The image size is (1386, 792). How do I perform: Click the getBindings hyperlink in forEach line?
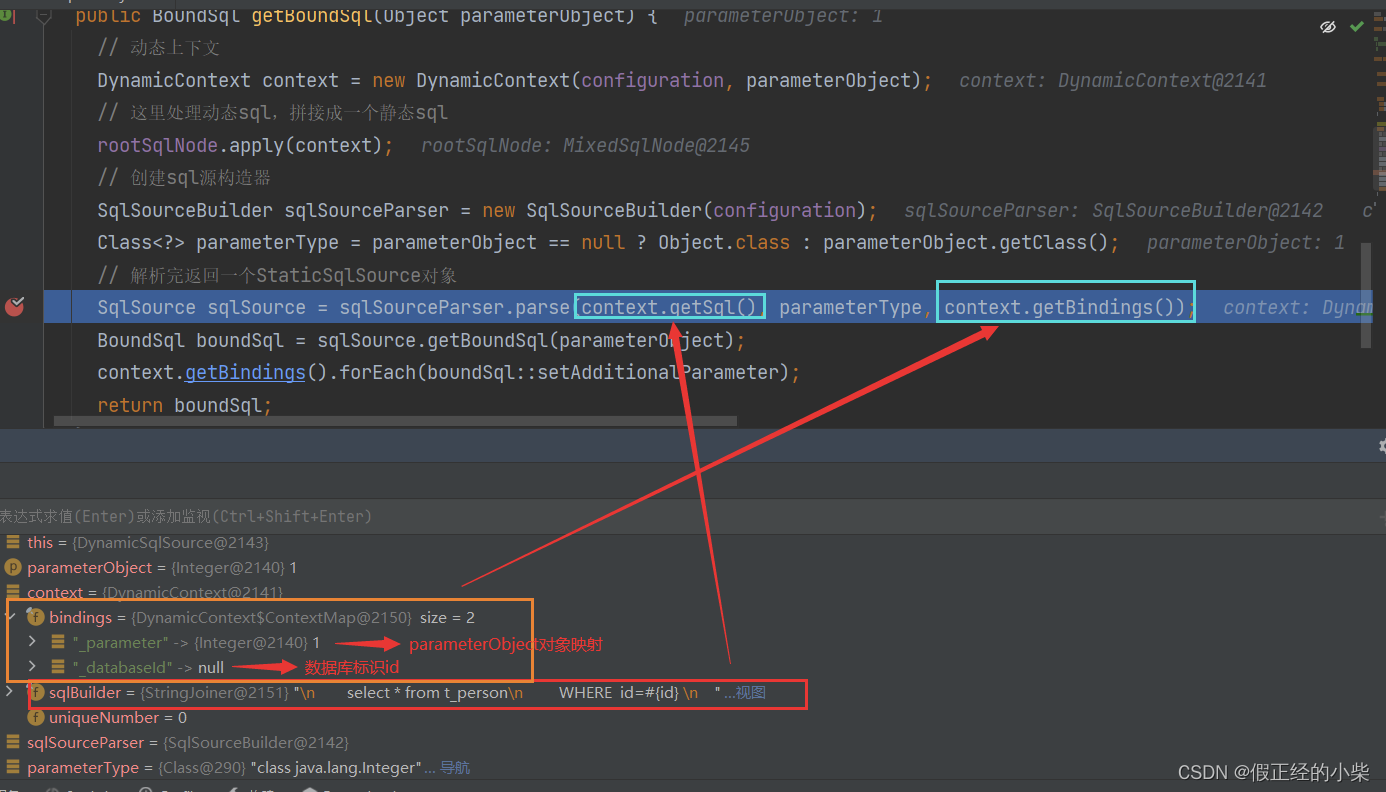[x=245, y=372]
